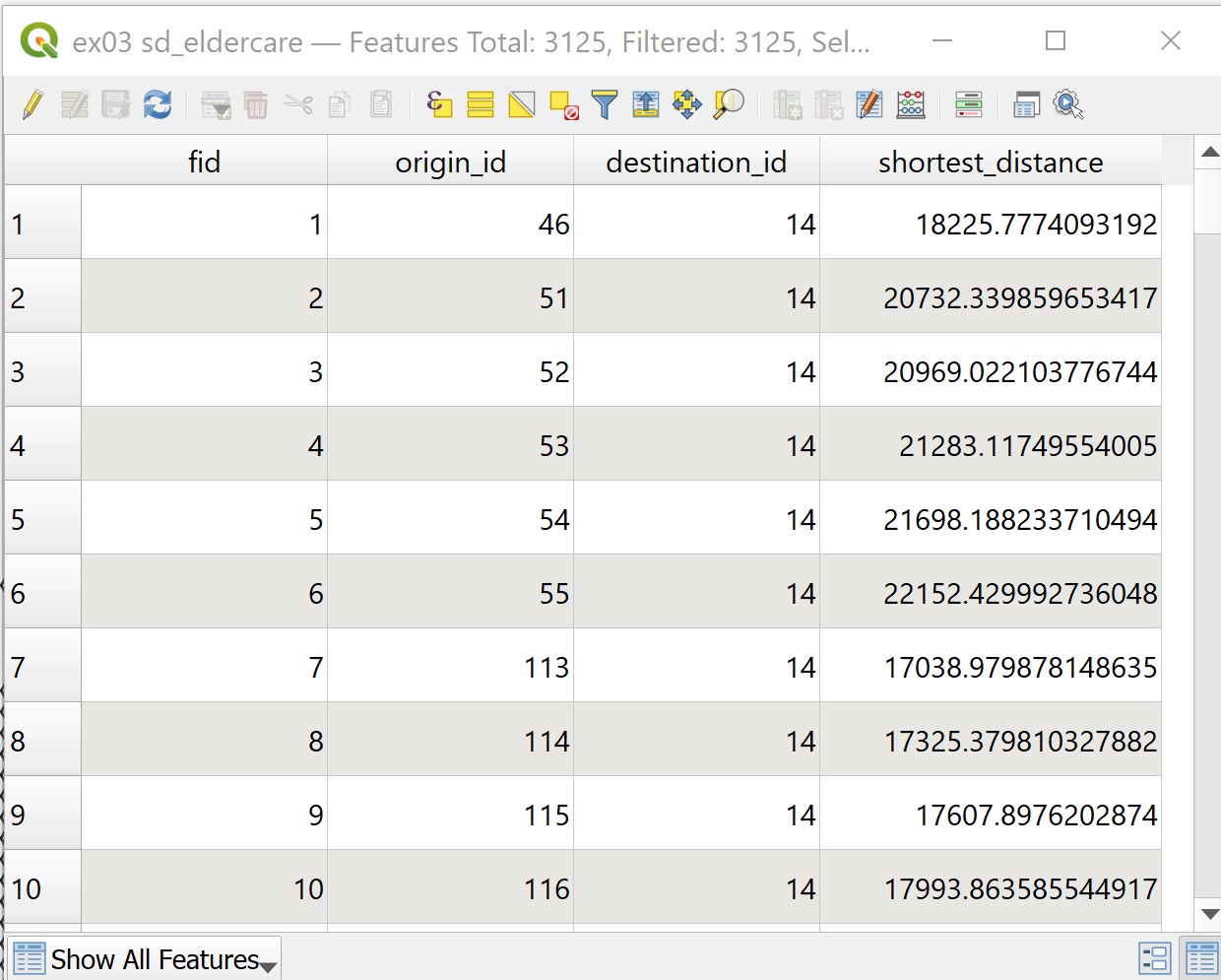Image resolution: width=1221 pixels, height=980 pixels.
Task: Sort by the origin_id column header
Action: (450, 162)
